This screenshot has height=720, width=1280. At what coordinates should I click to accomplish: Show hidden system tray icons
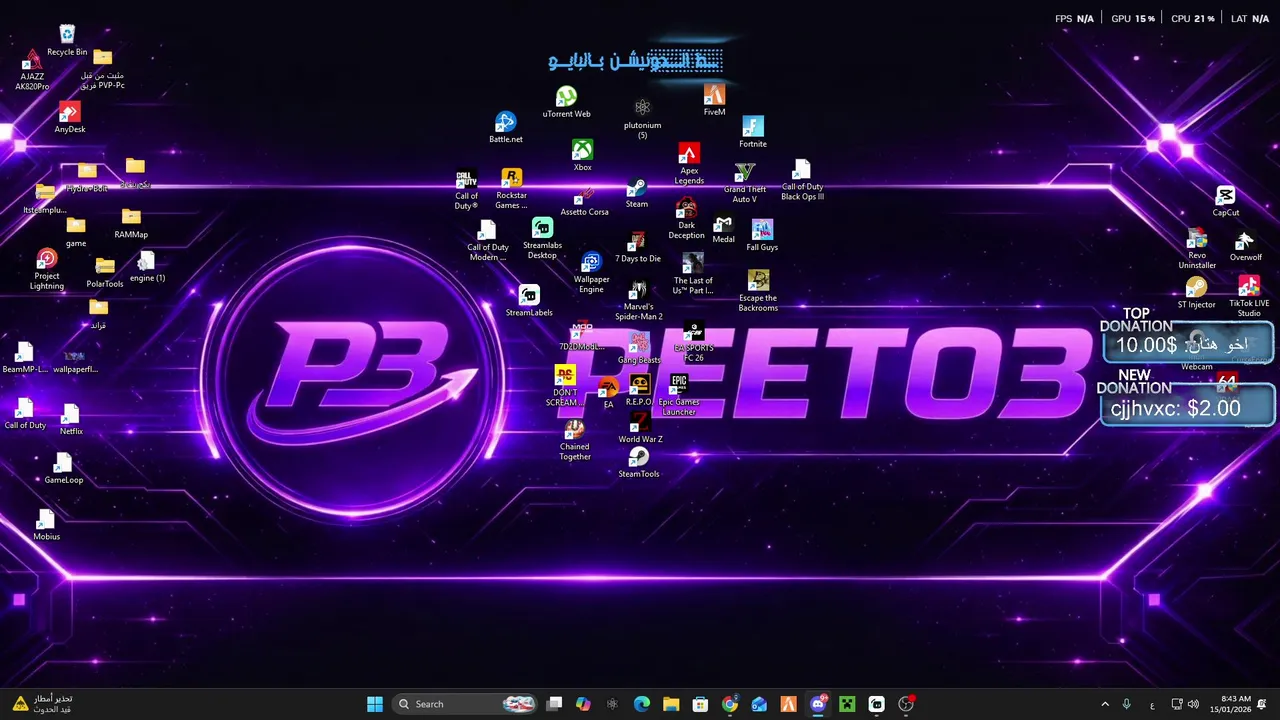1105,704
